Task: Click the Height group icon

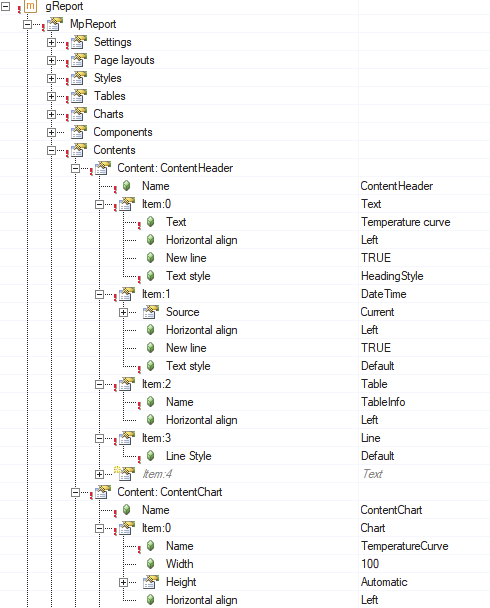Action: pyautogui.click(x=151, y=582)
